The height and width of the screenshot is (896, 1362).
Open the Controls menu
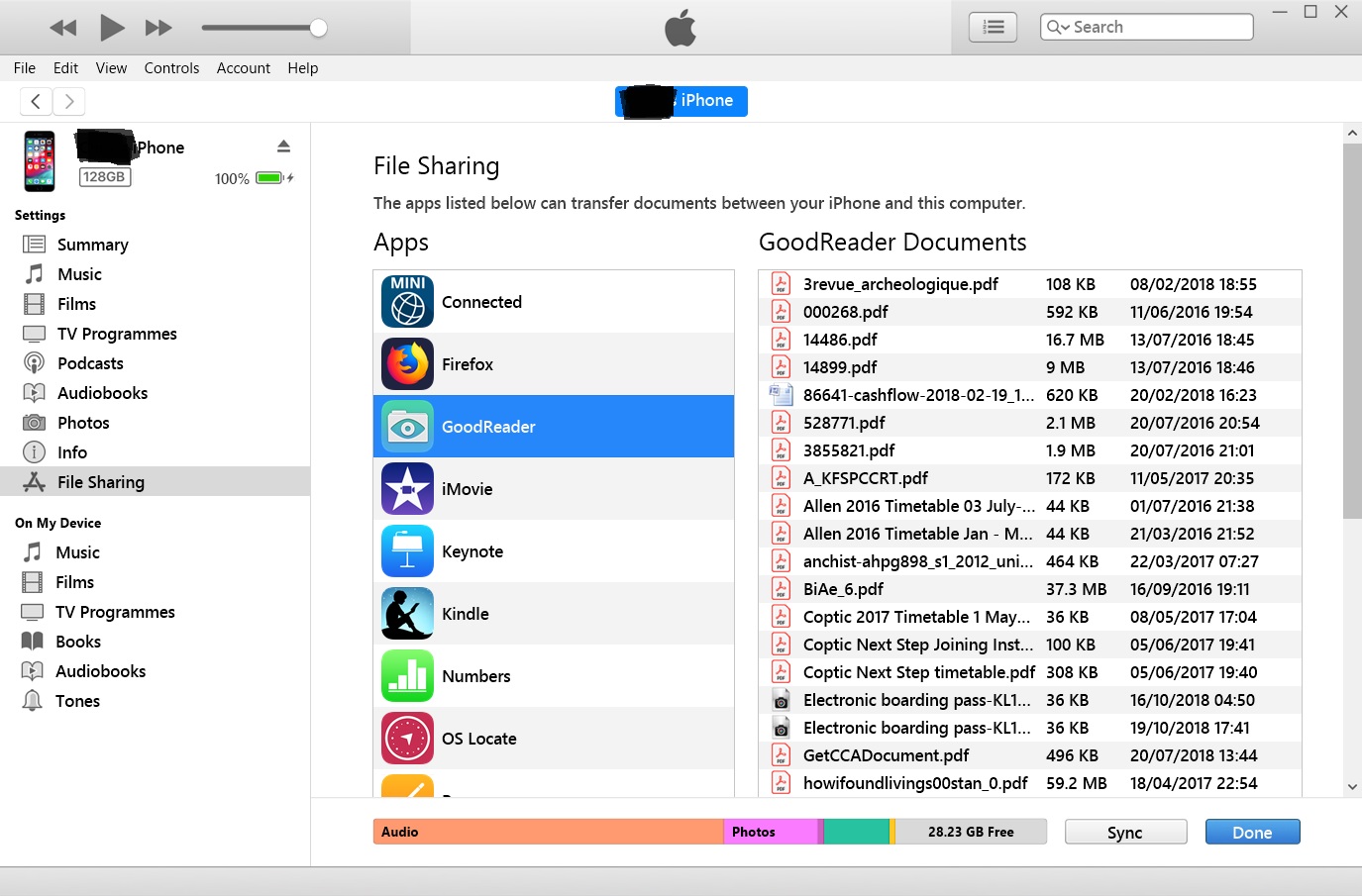(x=171, y=68)
